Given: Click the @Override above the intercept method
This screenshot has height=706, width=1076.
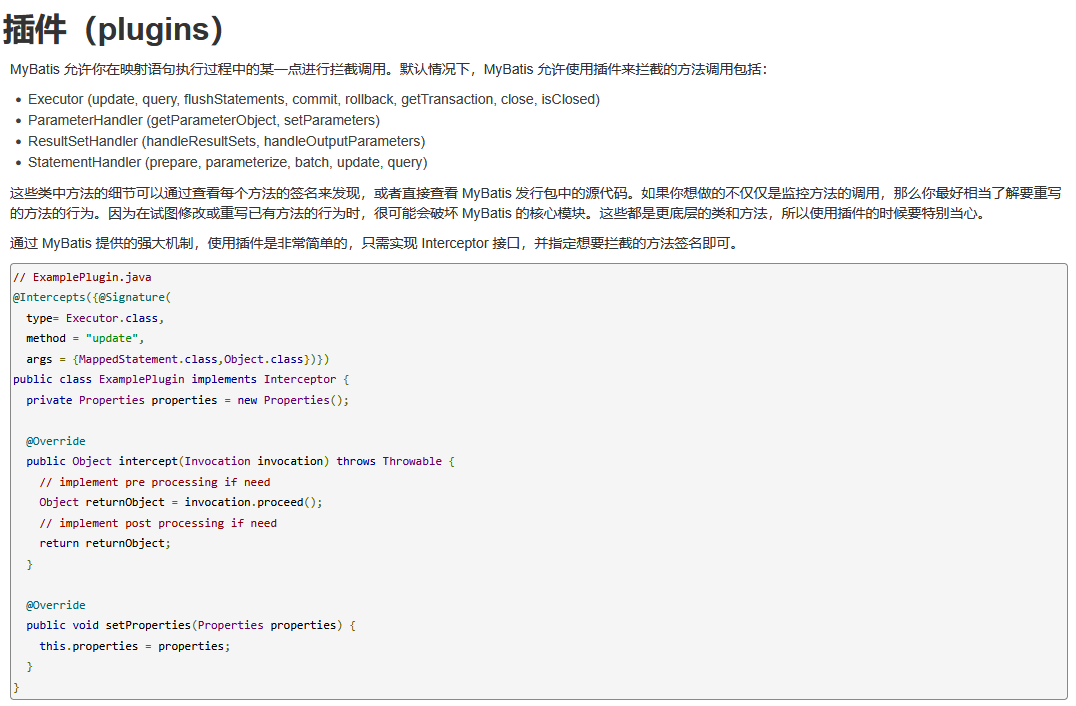Looking at the screenshot, I should [56, 441].
